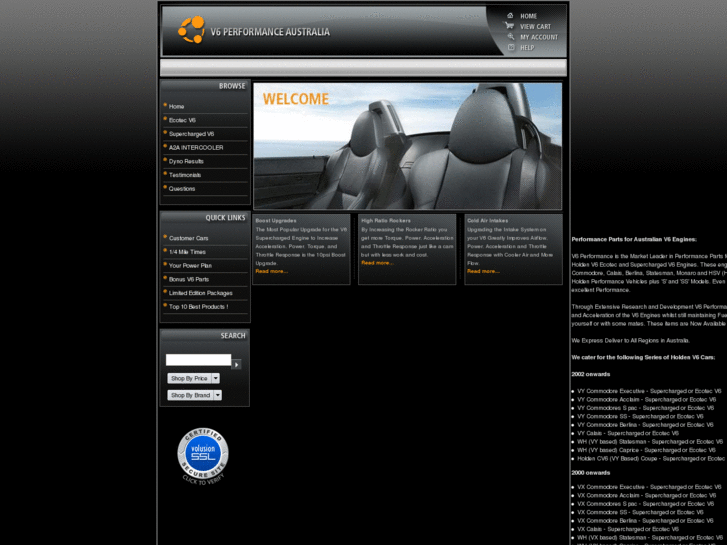Open A2A INTERCOOLER category

pos(196,147)
